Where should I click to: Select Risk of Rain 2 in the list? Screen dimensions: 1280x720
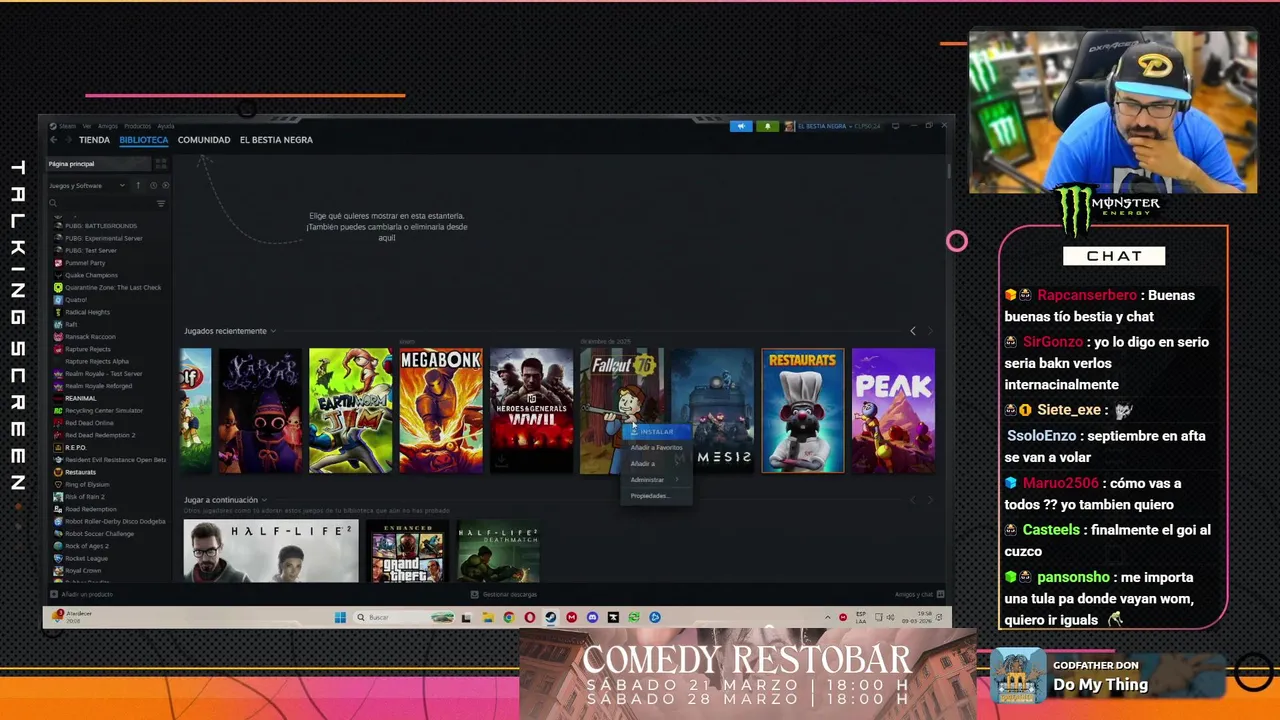(84, 496)
